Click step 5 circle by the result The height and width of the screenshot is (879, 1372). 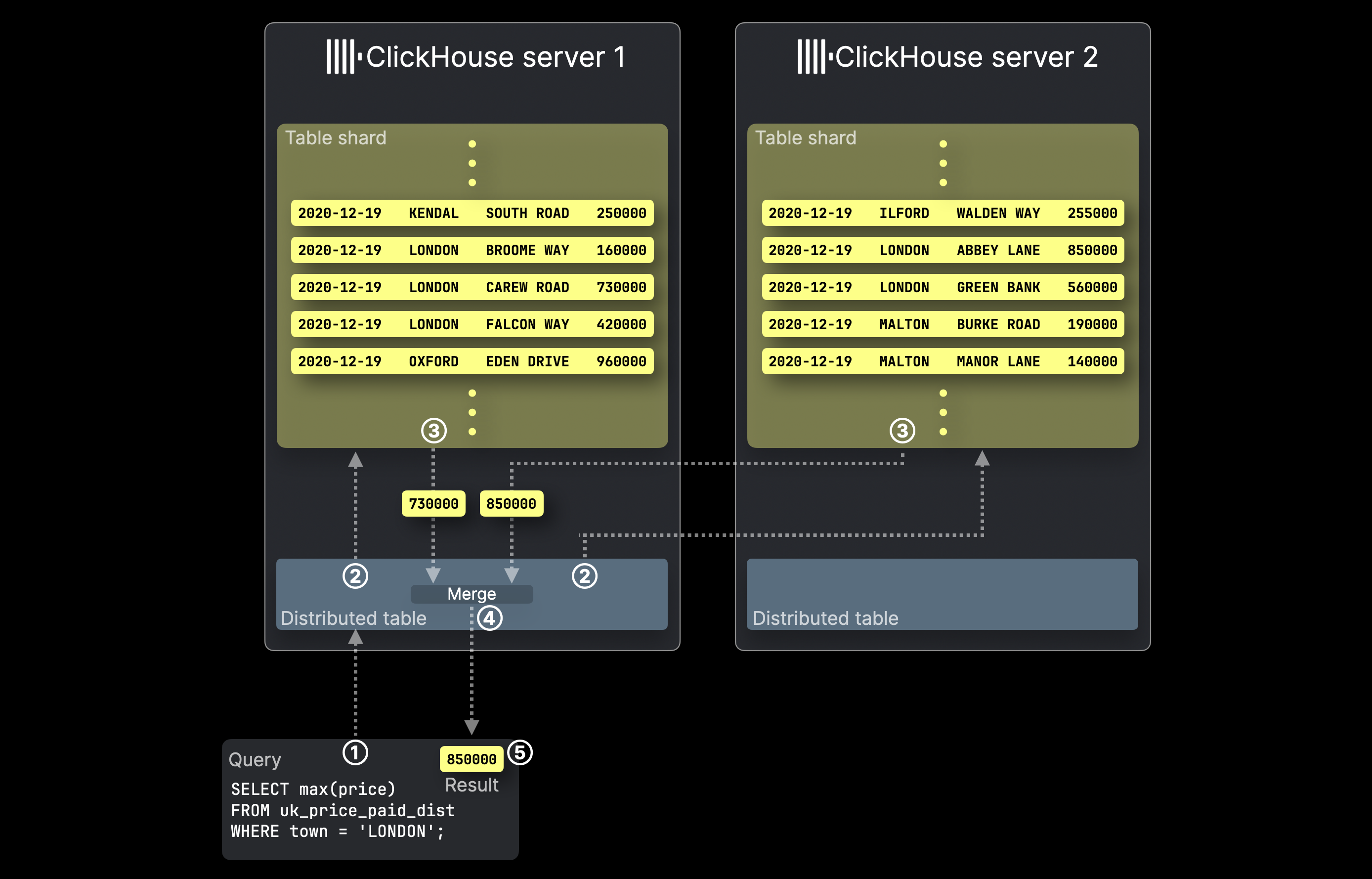tap(520, 752)
